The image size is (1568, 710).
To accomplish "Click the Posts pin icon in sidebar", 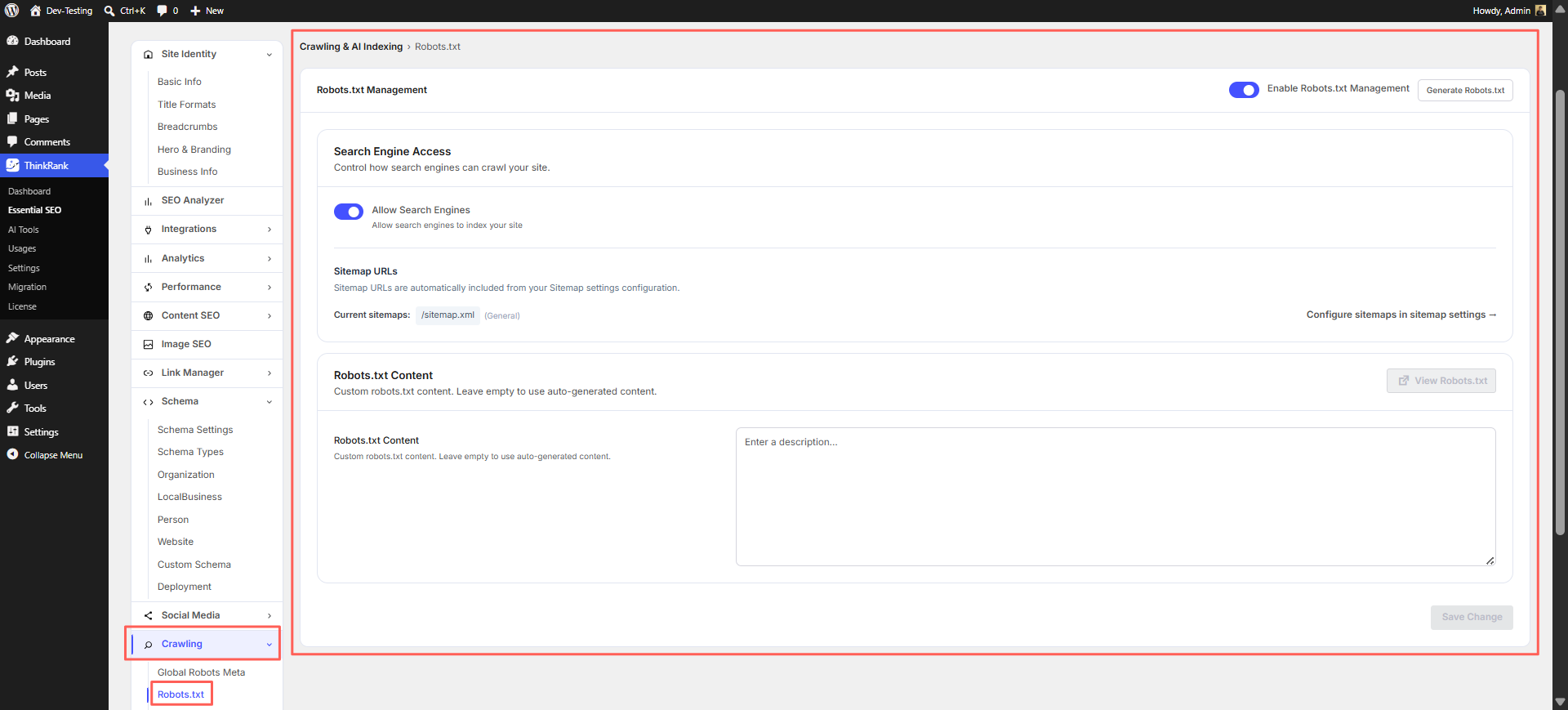I will (x=12, y=72).
